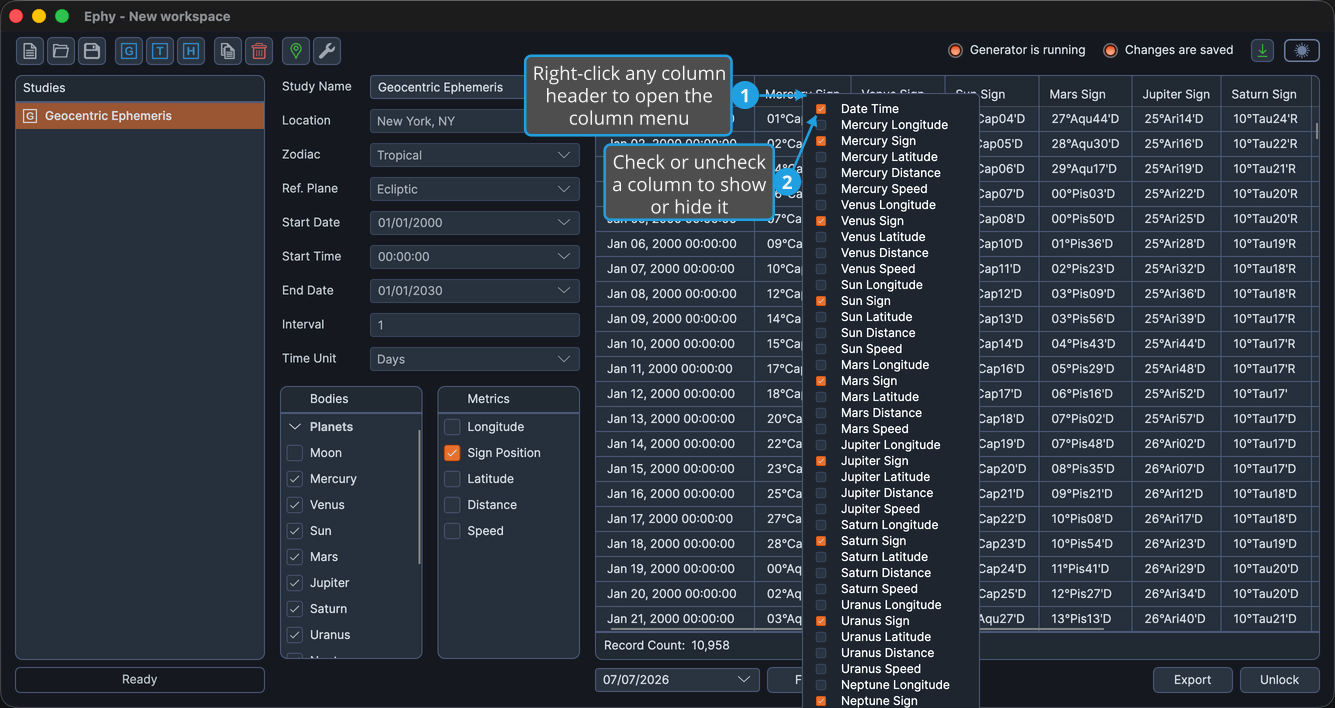This screenshot has width=1335, height=708.
Task: Select Geocentric Ephemeris in Studies list
Action: (x=140, y=116)
